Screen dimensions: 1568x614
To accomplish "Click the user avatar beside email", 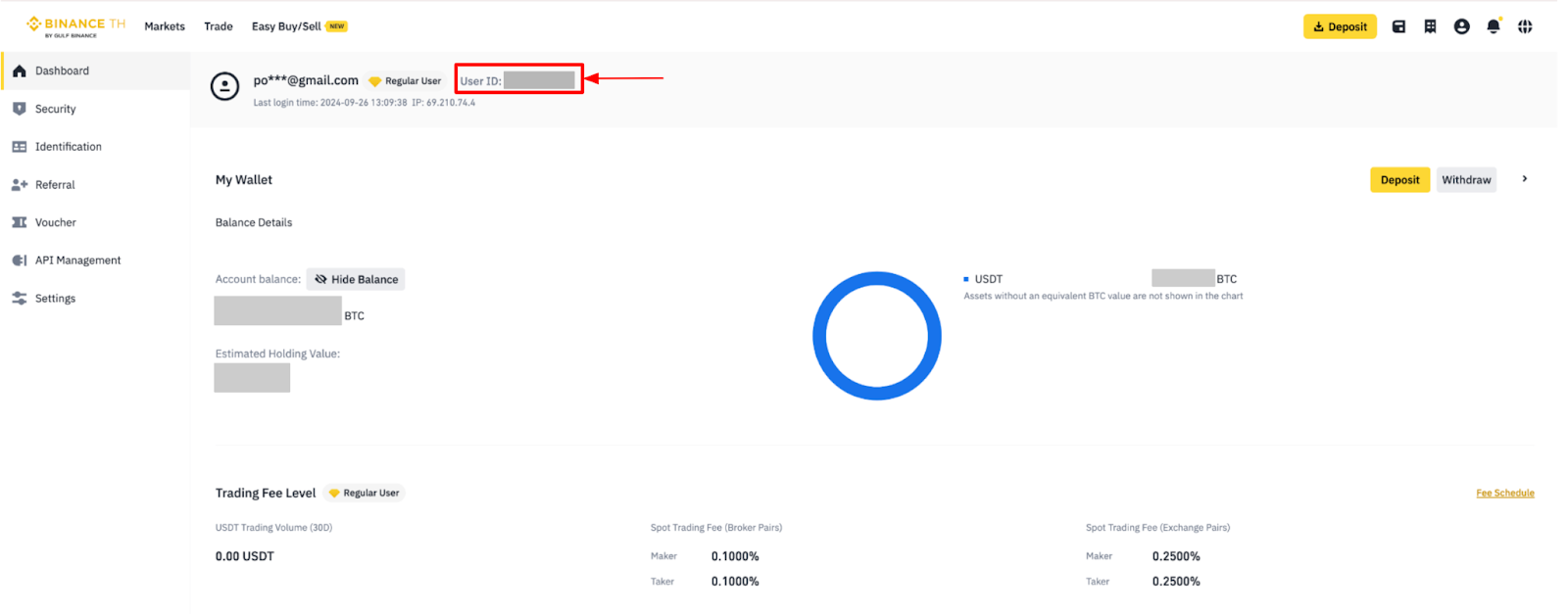I will (x=224, y=86).
